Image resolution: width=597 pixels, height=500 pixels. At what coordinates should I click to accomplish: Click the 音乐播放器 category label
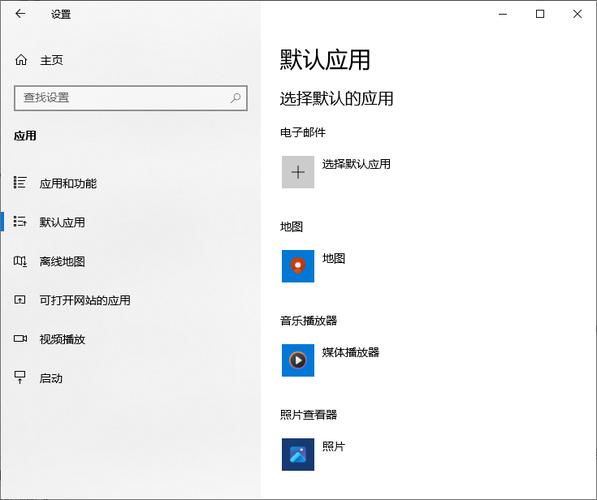click(x=309, y=321)
